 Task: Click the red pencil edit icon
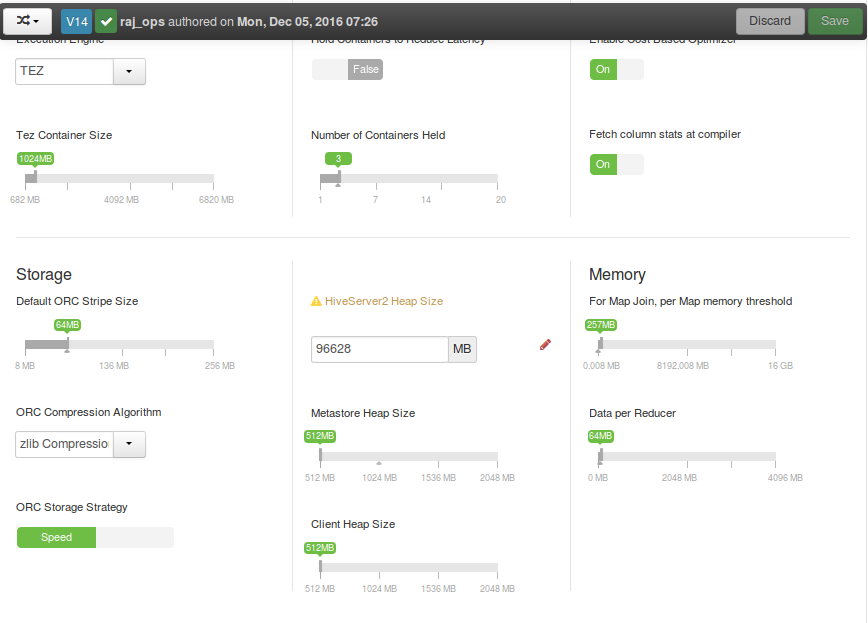click(545, 345)
